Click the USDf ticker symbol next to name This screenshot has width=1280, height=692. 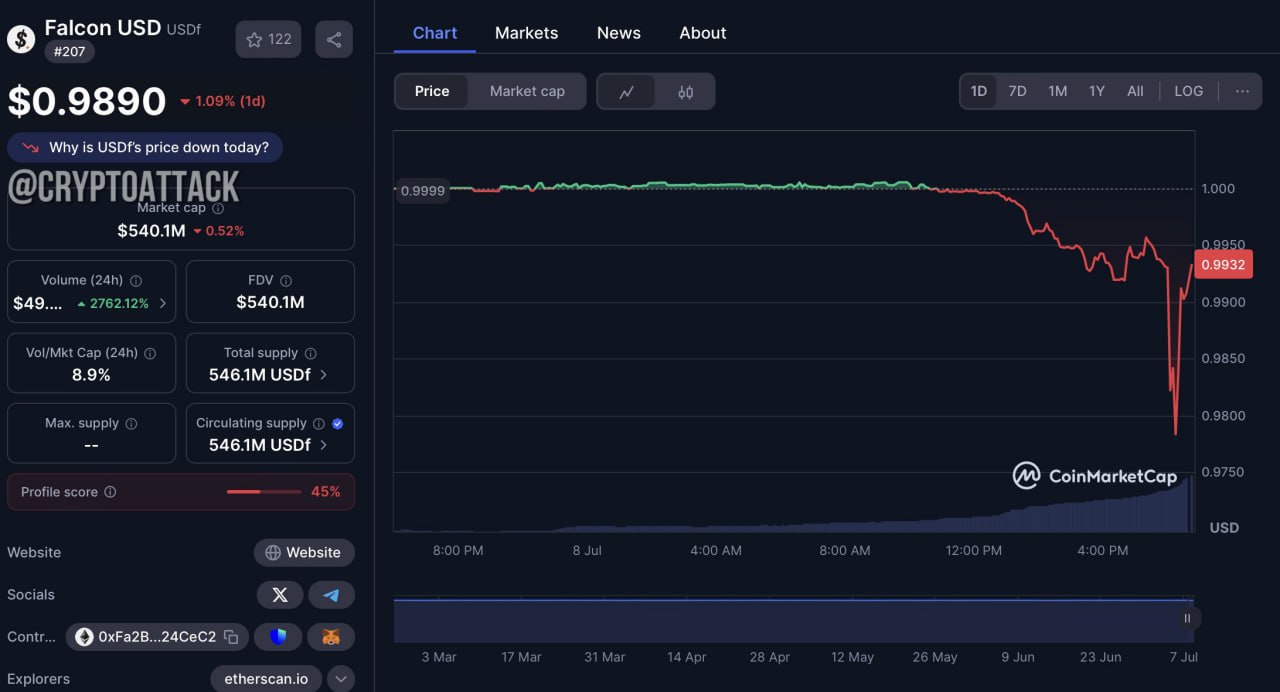click(x=183, y=30)
